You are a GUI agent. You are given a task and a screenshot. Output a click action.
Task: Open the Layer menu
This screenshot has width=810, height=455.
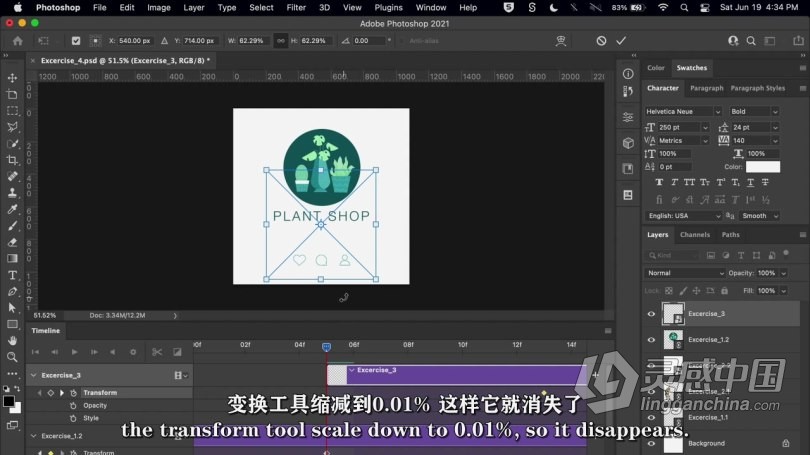(194, 8)
